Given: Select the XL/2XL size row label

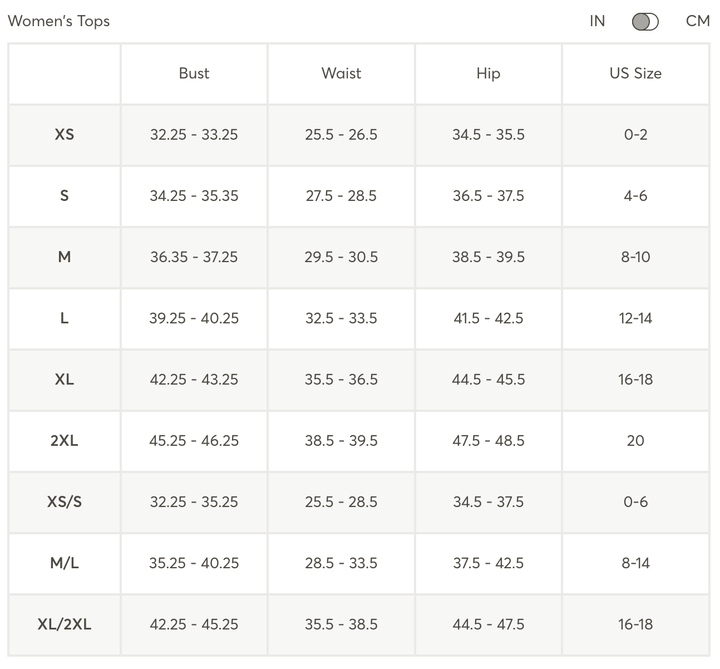Looking at the screenshot, I should click(64, 624).
